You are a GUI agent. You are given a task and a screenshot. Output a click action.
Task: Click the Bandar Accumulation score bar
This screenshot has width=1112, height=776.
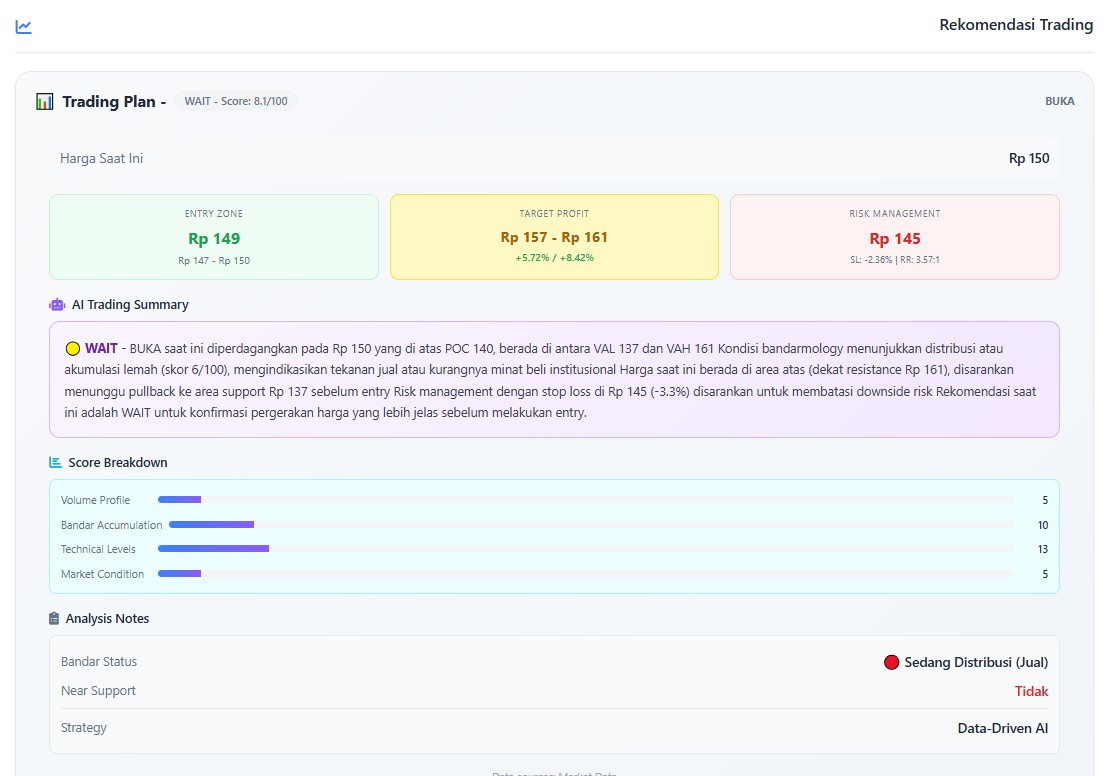tap(590, 525)
